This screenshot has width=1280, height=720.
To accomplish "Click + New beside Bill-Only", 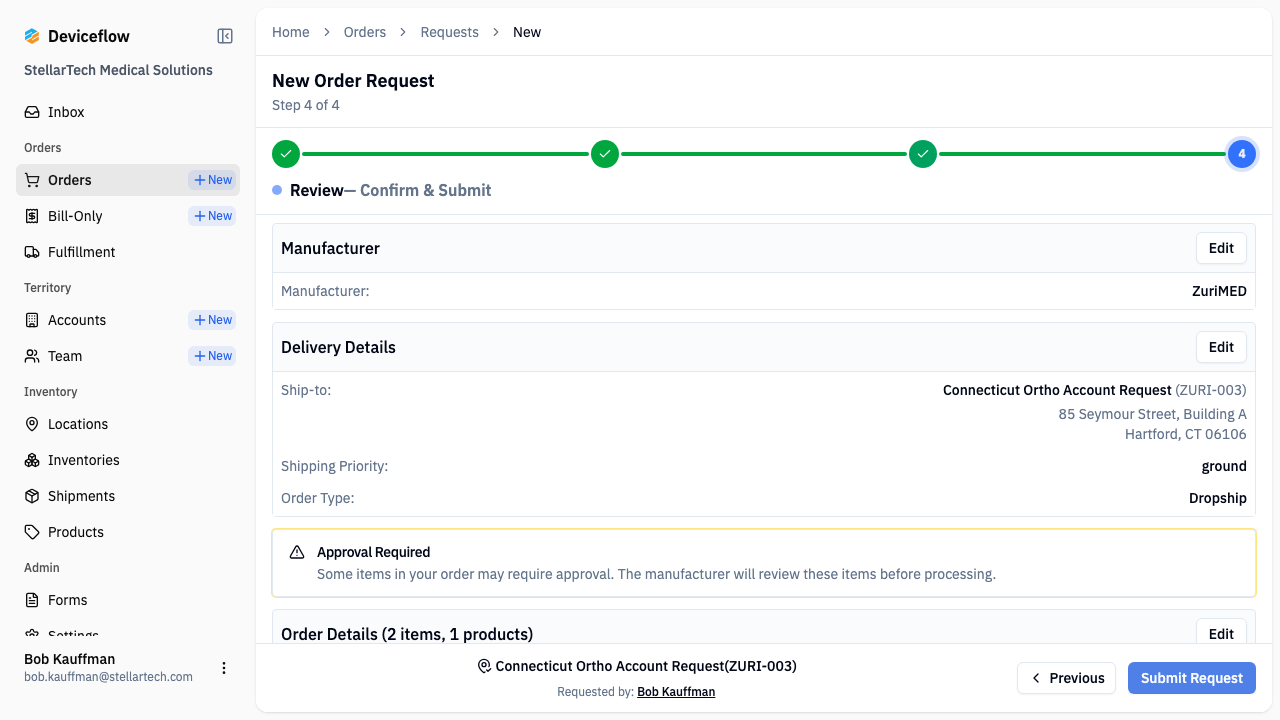I will 212,216.
